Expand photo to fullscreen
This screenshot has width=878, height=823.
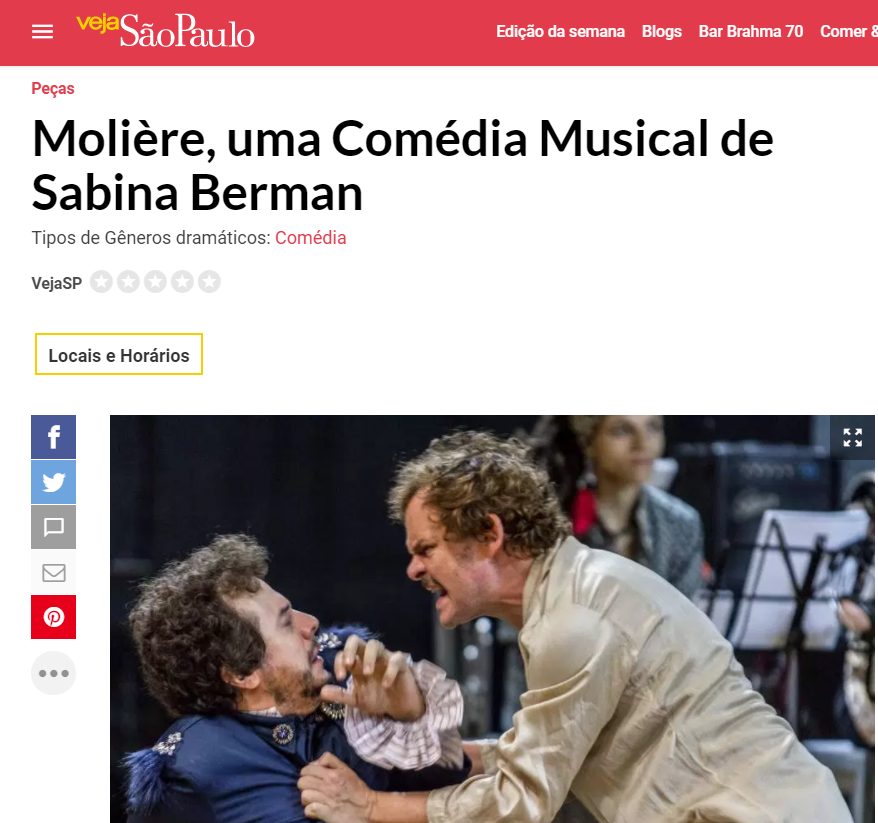click(852, 437)
